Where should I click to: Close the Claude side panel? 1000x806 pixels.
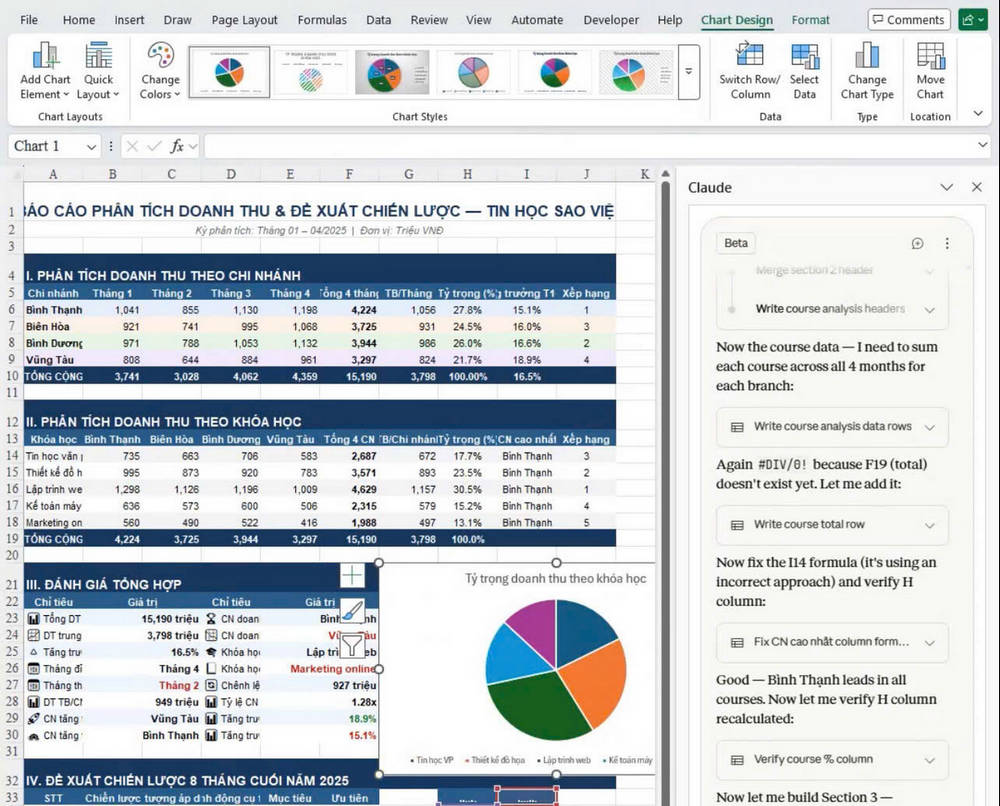pyautogui.click(x=976, y=187)
